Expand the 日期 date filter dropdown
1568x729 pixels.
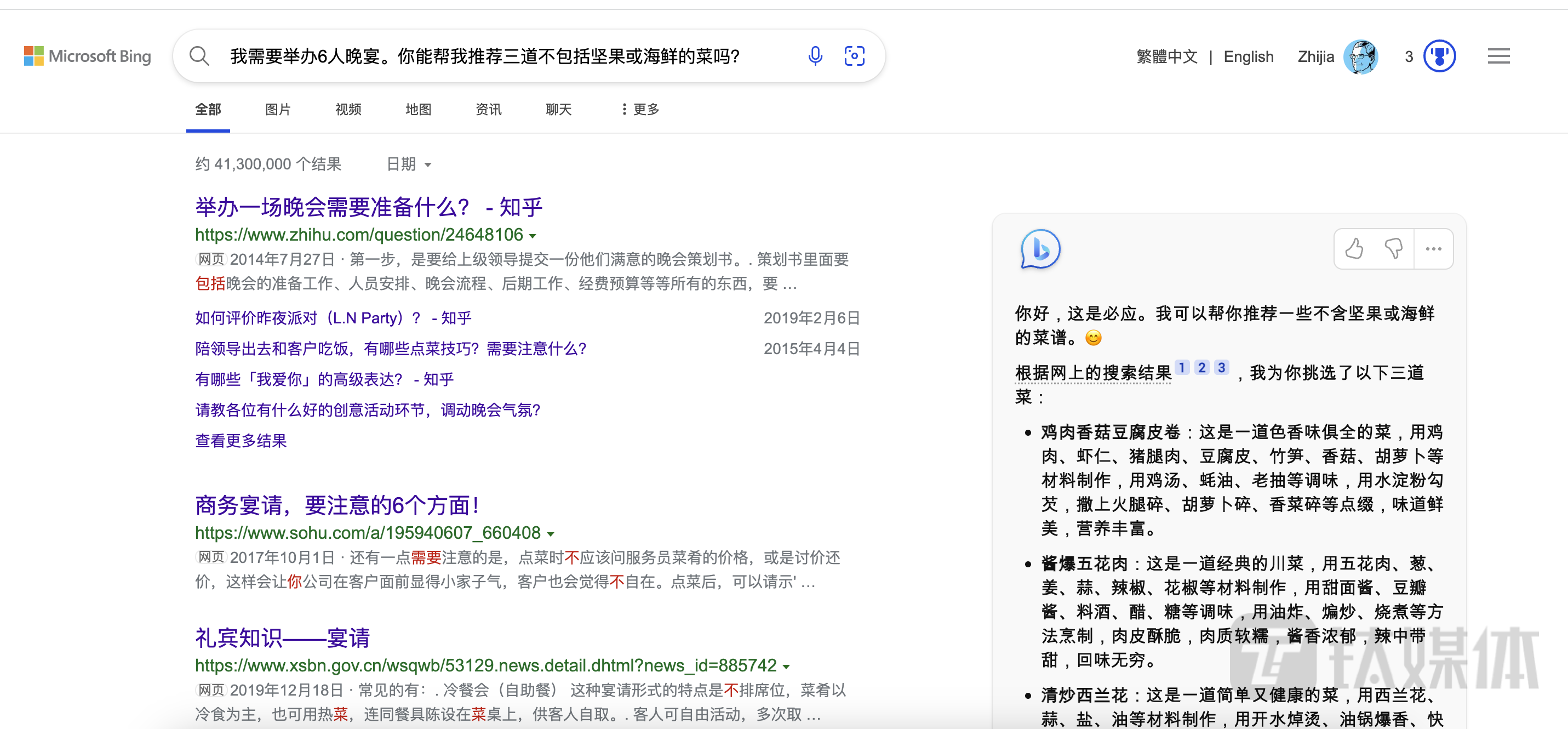409,164
